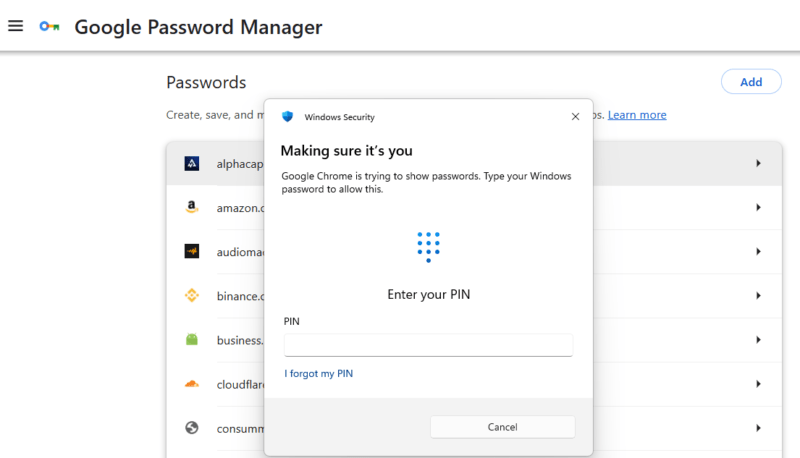Cancel the Windows Security prompt

tap(502, 427)
